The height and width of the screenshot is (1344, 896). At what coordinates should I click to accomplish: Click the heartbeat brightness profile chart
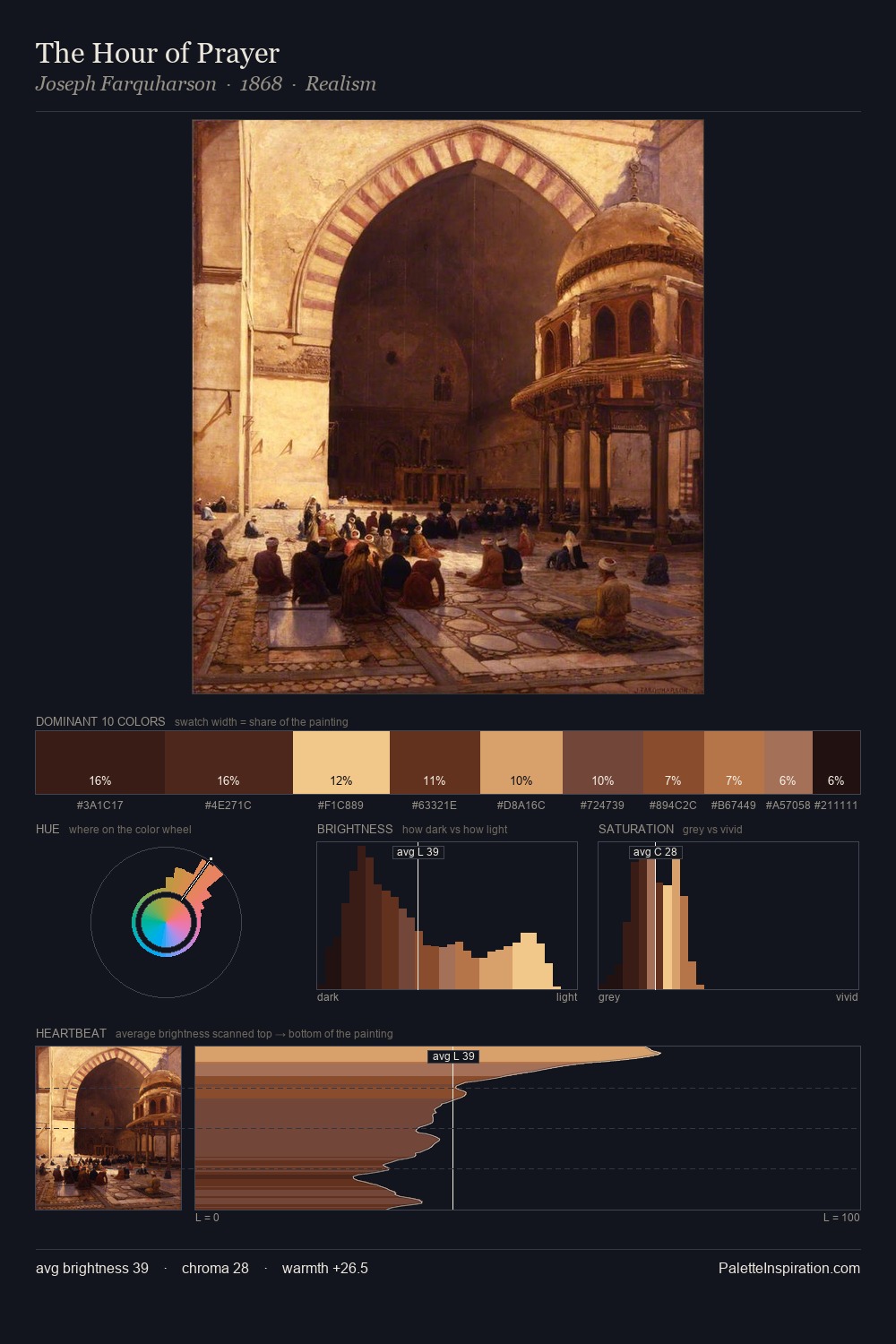pyautogui.click(x=528, y=1128)
